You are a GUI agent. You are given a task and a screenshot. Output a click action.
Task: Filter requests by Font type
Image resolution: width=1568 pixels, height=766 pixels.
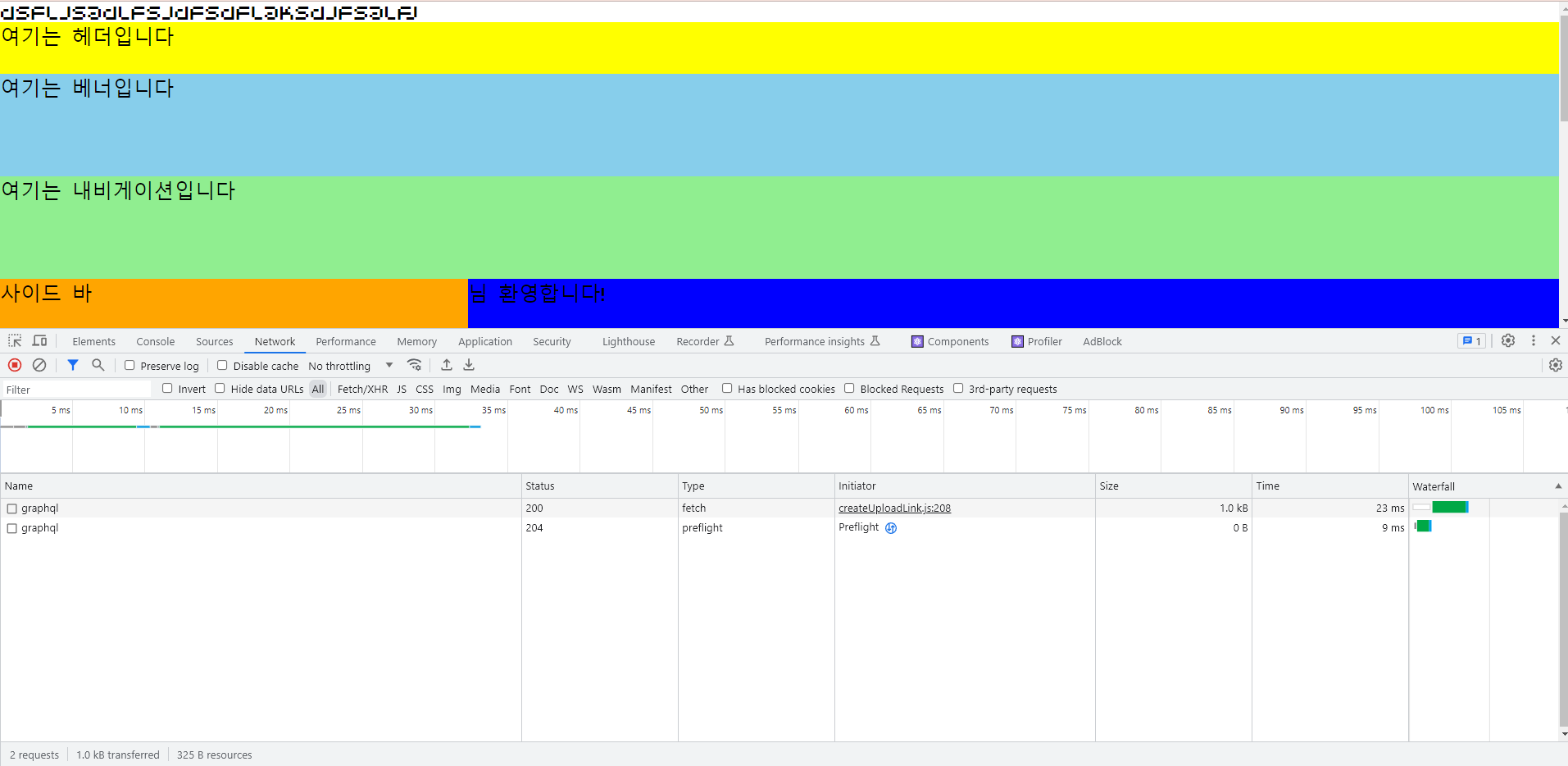pyautogui.click(x=520, y=390)
